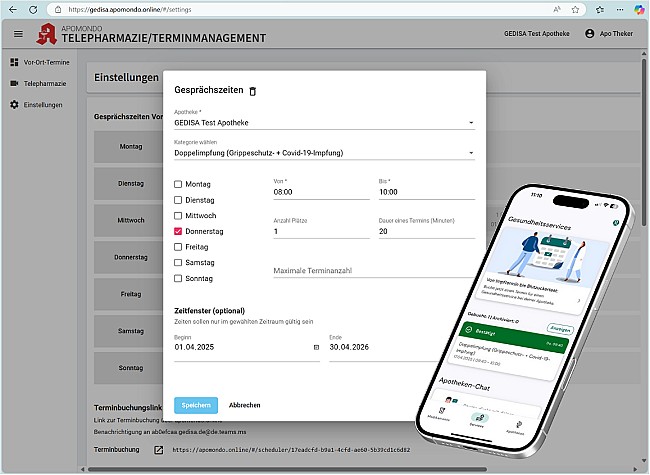650x475 pixels.
Task: Delete Gesprächszeiten via trash icon
Action: [x=252, y=91]
